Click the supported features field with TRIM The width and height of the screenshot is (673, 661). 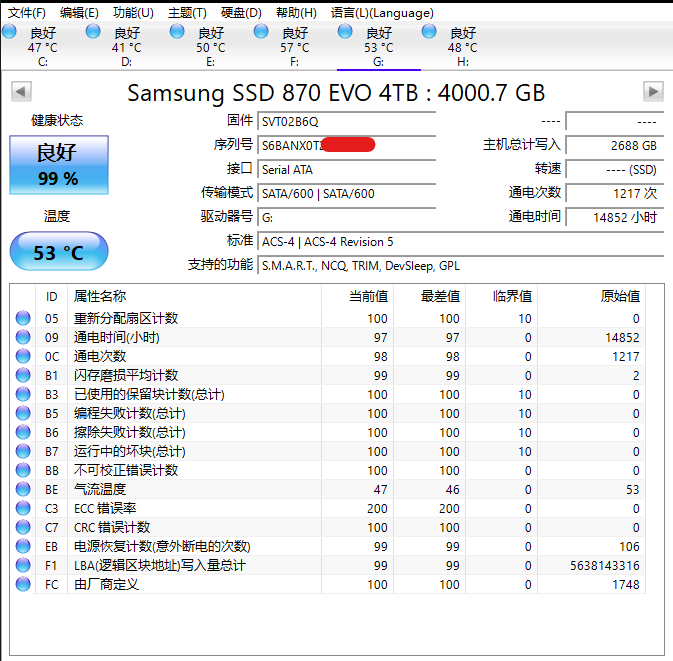click(x=461, y=266)
